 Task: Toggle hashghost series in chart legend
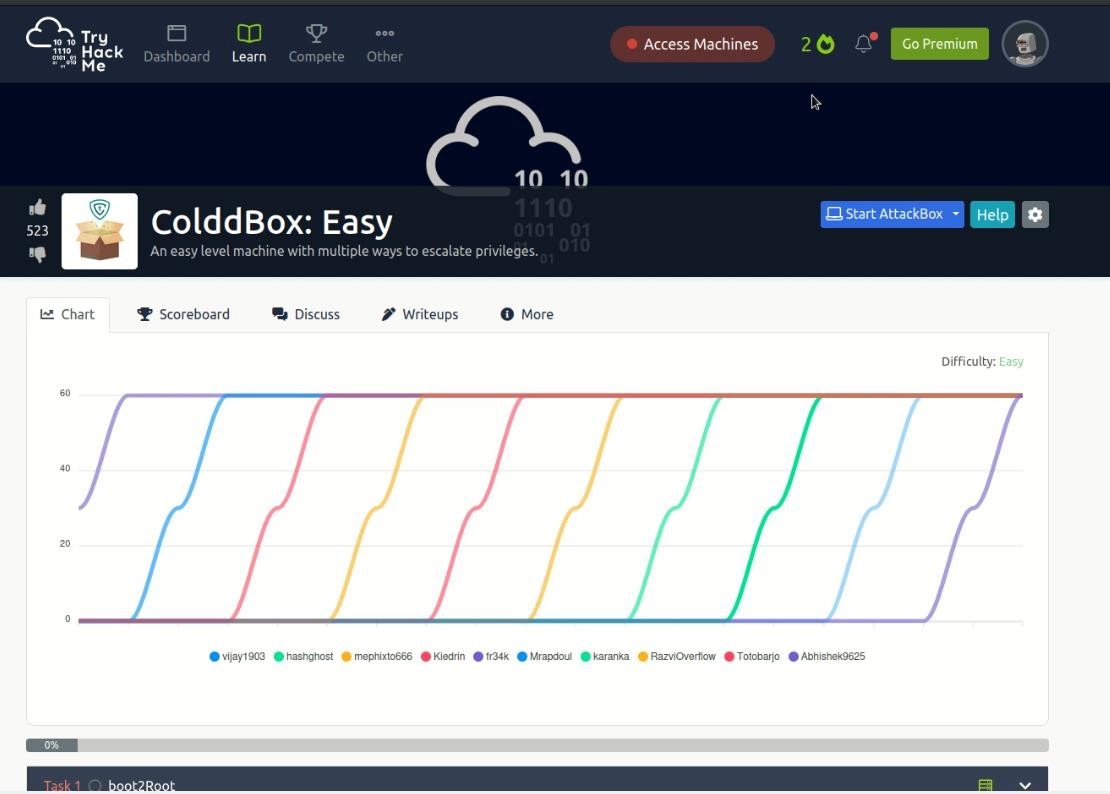click(x=303, y=657)
